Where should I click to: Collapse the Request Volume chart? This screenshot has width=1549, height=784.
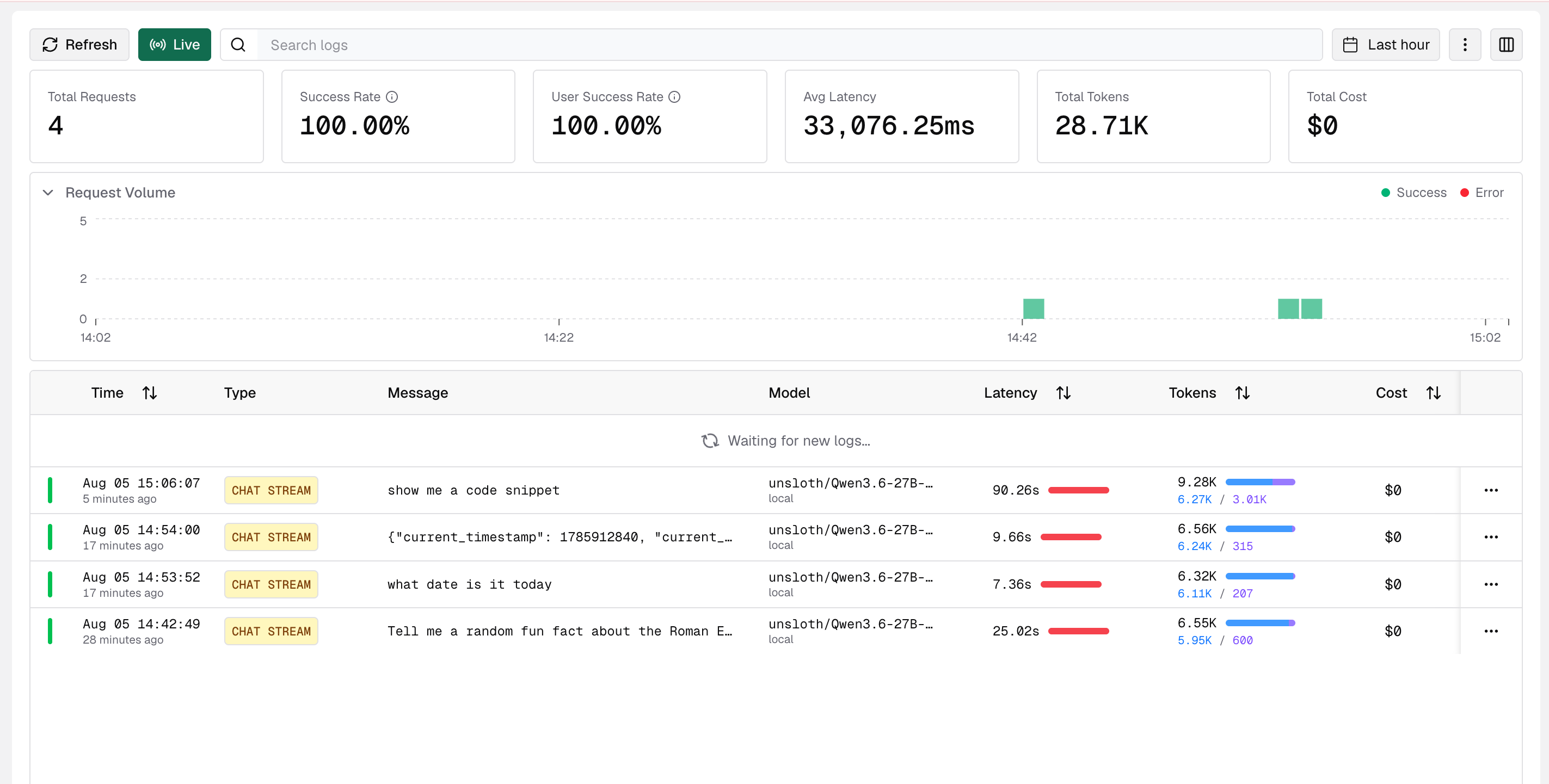[48, 193]
